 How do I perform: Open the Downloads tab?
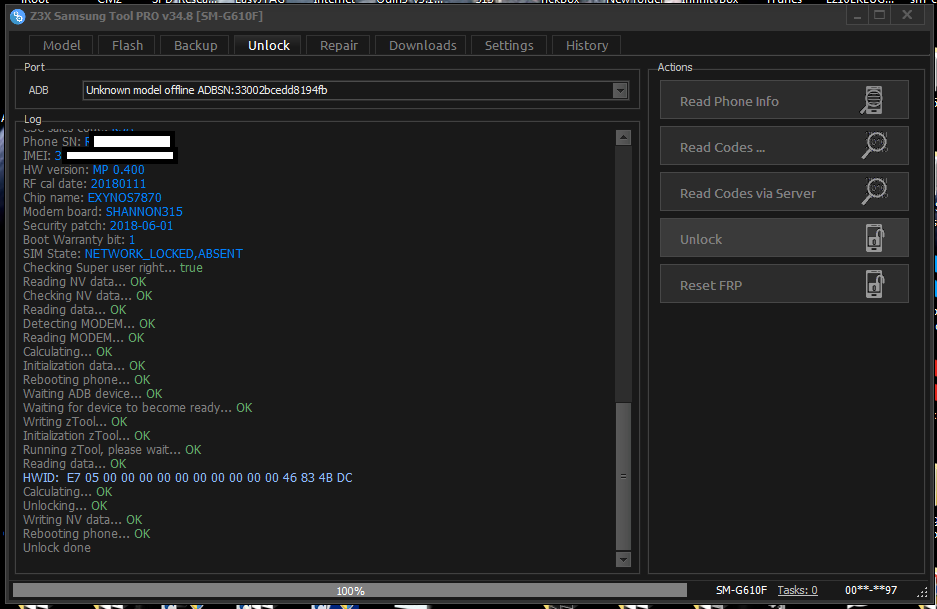coord(422,45)
